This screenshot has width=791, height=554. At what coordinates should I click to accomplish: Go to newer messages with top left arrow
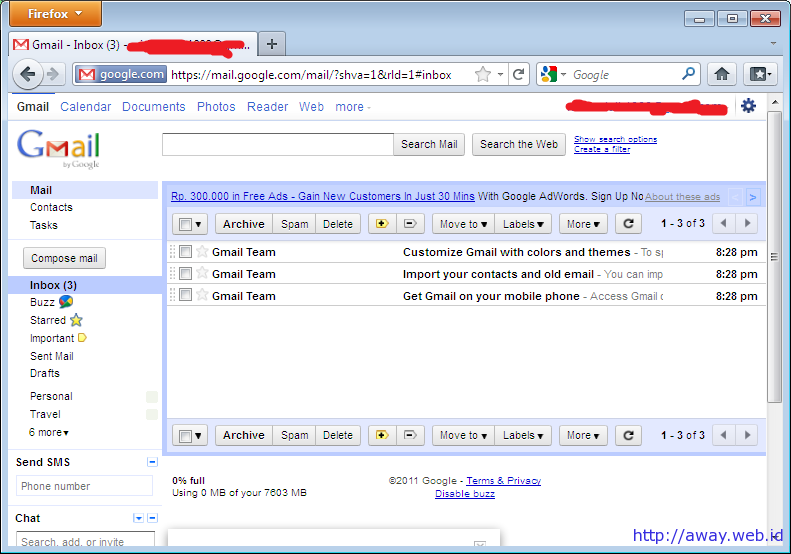(x=724, y=224)
